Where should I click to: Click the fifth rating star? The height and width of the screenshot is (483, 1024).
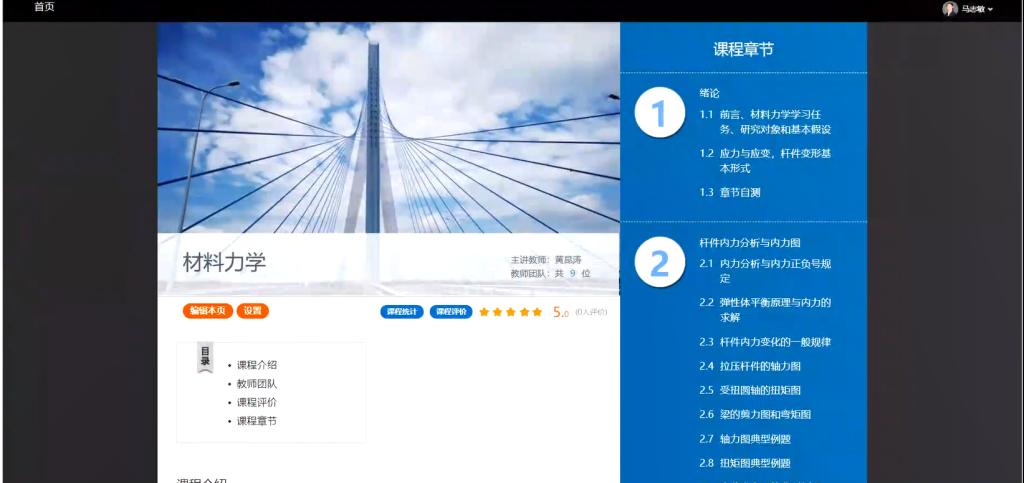[537, 312]
